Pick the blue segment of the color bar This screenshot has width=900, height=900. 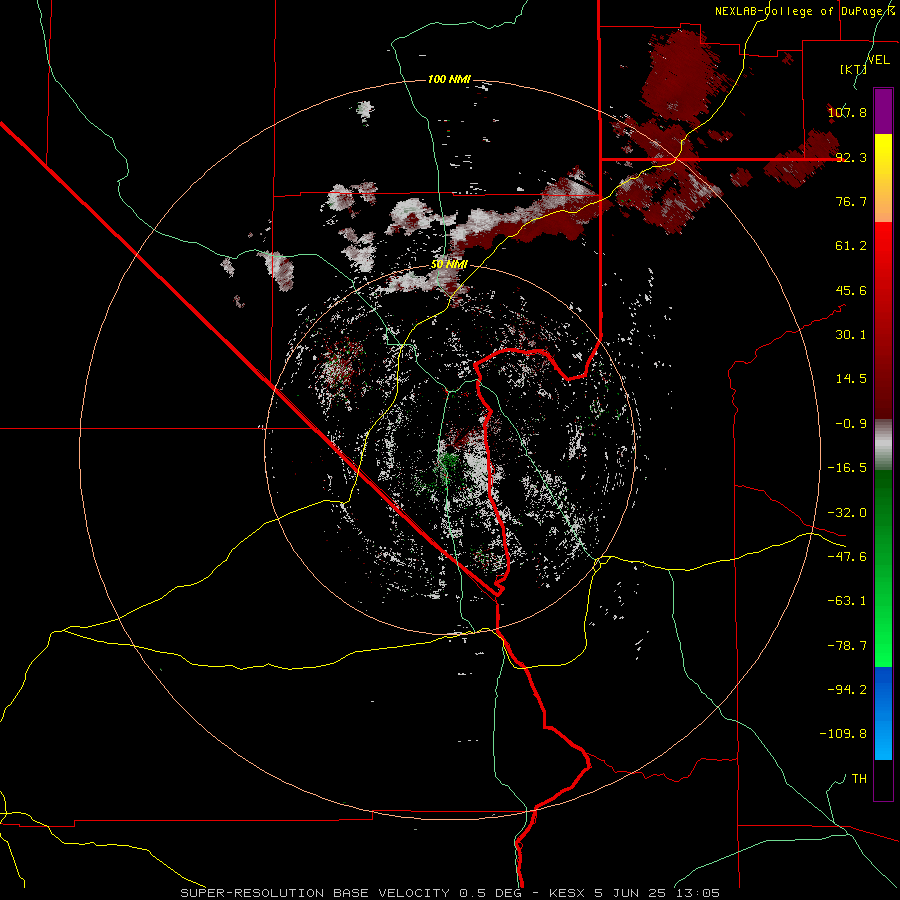click(x=883, y=713)
